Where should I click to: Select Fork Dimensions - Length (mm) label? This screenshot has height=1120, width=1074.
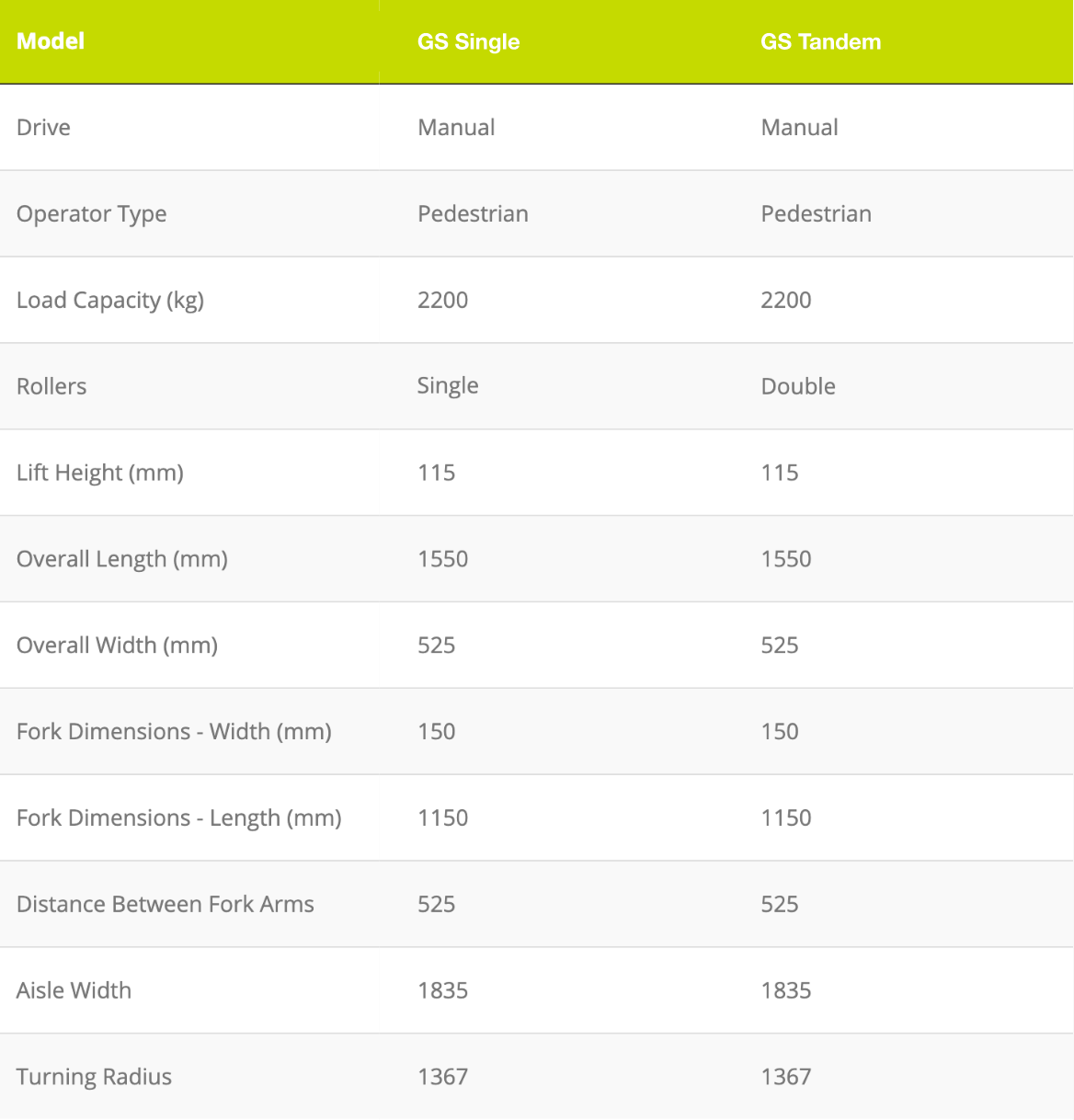[178, 818]
